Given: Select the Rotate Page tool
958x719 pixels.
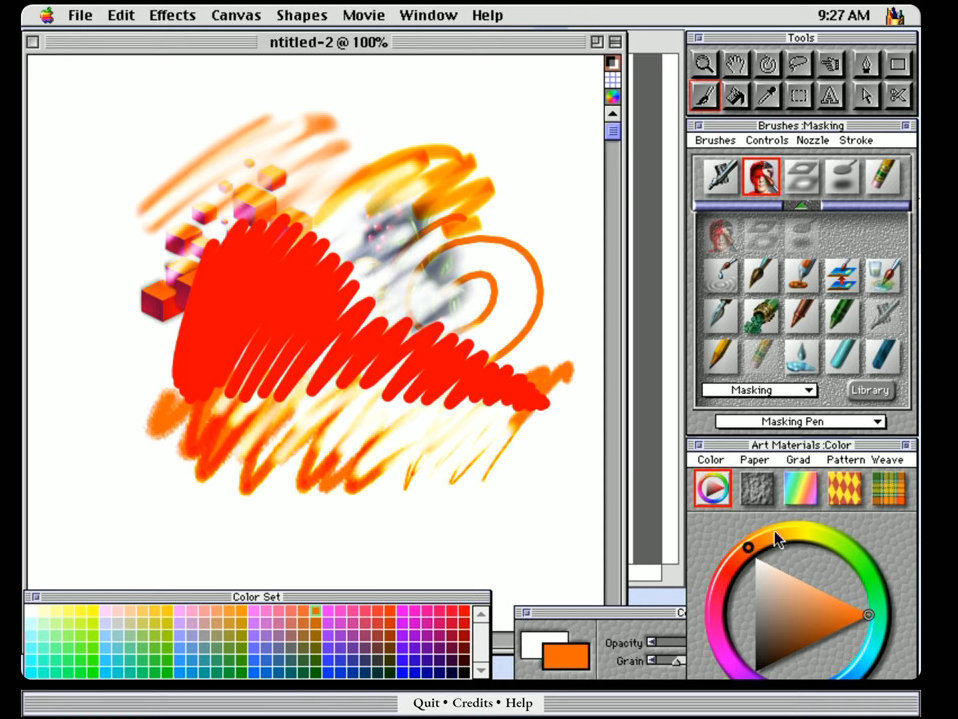Looking at the screenshot, I should pyautogui.click(x=767, y=64).
